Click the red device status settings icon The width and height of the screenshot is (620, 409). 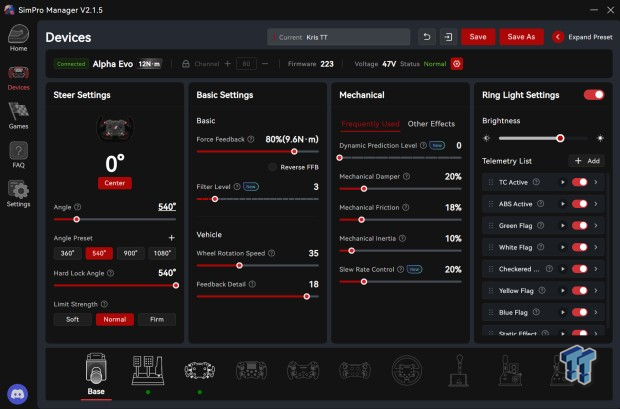[x=457, y=64]
